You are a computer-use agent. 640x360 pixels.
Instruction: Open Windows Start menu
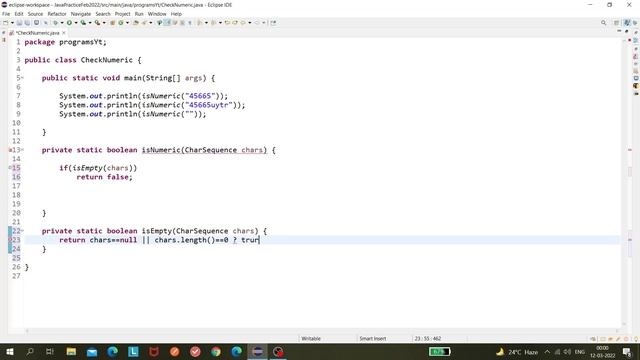point(9,351)
